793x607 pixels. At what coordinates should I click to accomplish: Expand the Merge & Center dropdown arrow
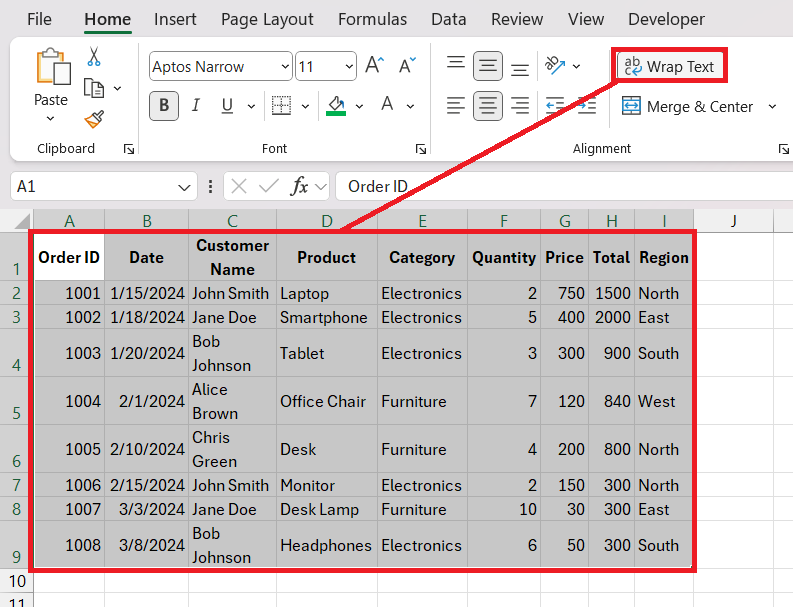772,107
